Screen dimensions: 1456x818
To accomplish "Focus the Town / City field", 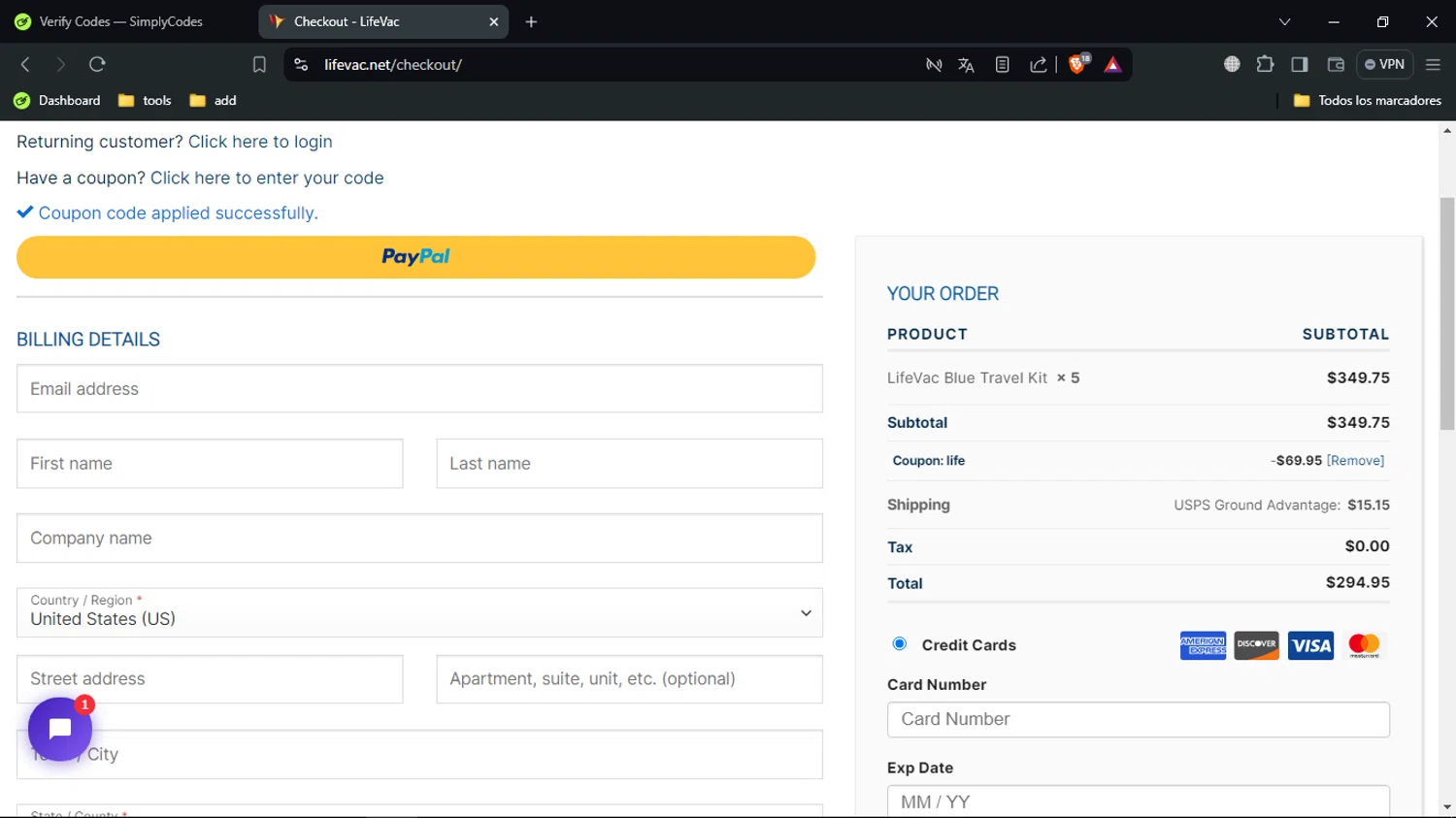I will pos(419,754).
